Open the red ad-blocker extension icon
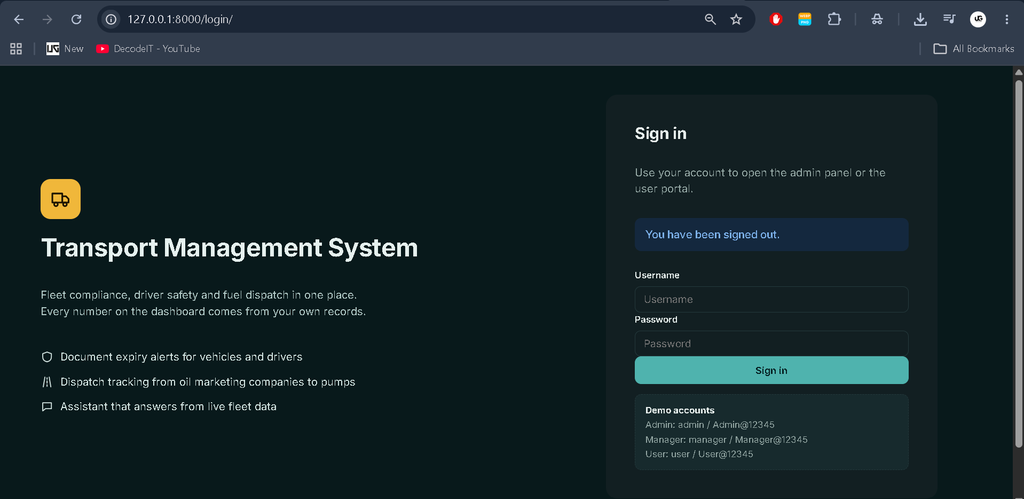 pyautogui.click(x=776, y=20)
